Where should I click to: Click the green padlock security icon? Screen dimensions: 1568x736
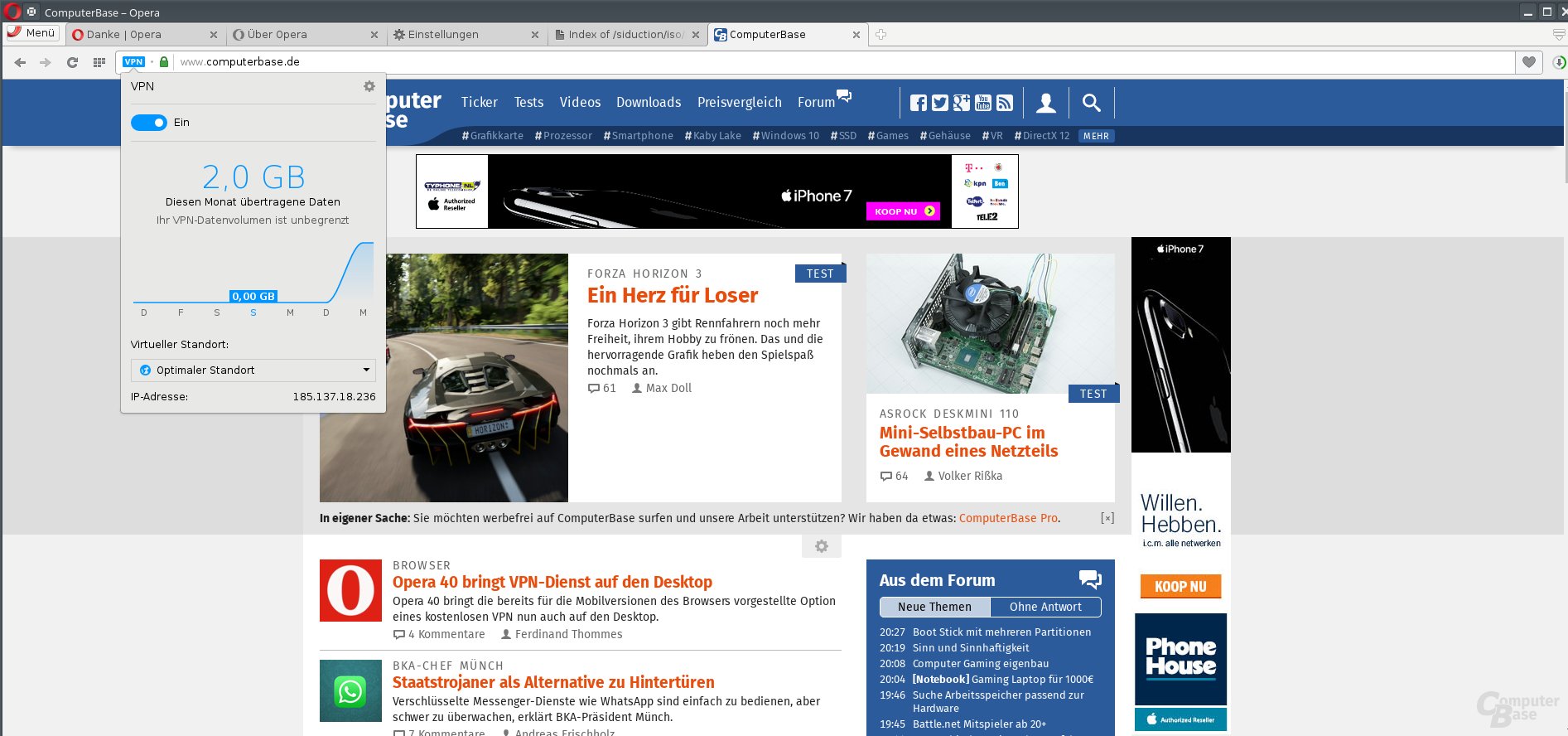click(x=164, y=62)
